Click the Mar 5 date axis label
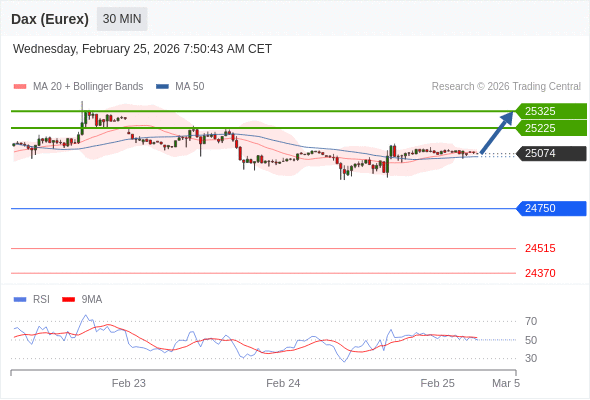 [x=506, y=383]
